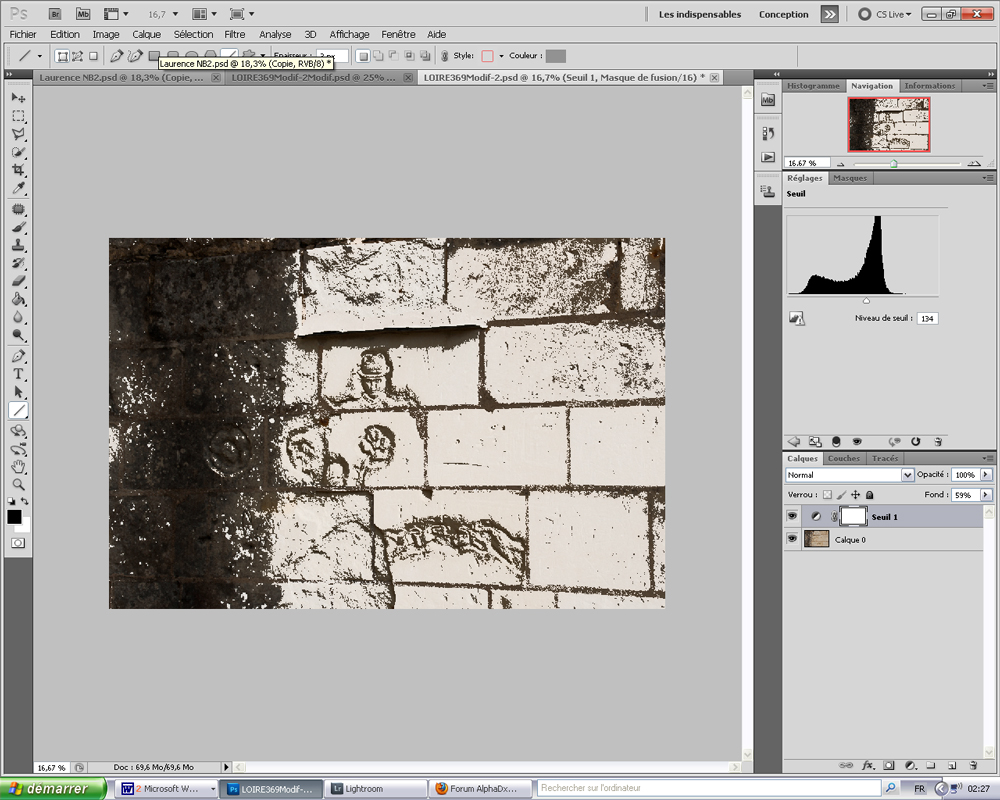Select the Type tool
The width and height of the screenshot is (1000, 800).
[x=18, y=374]
